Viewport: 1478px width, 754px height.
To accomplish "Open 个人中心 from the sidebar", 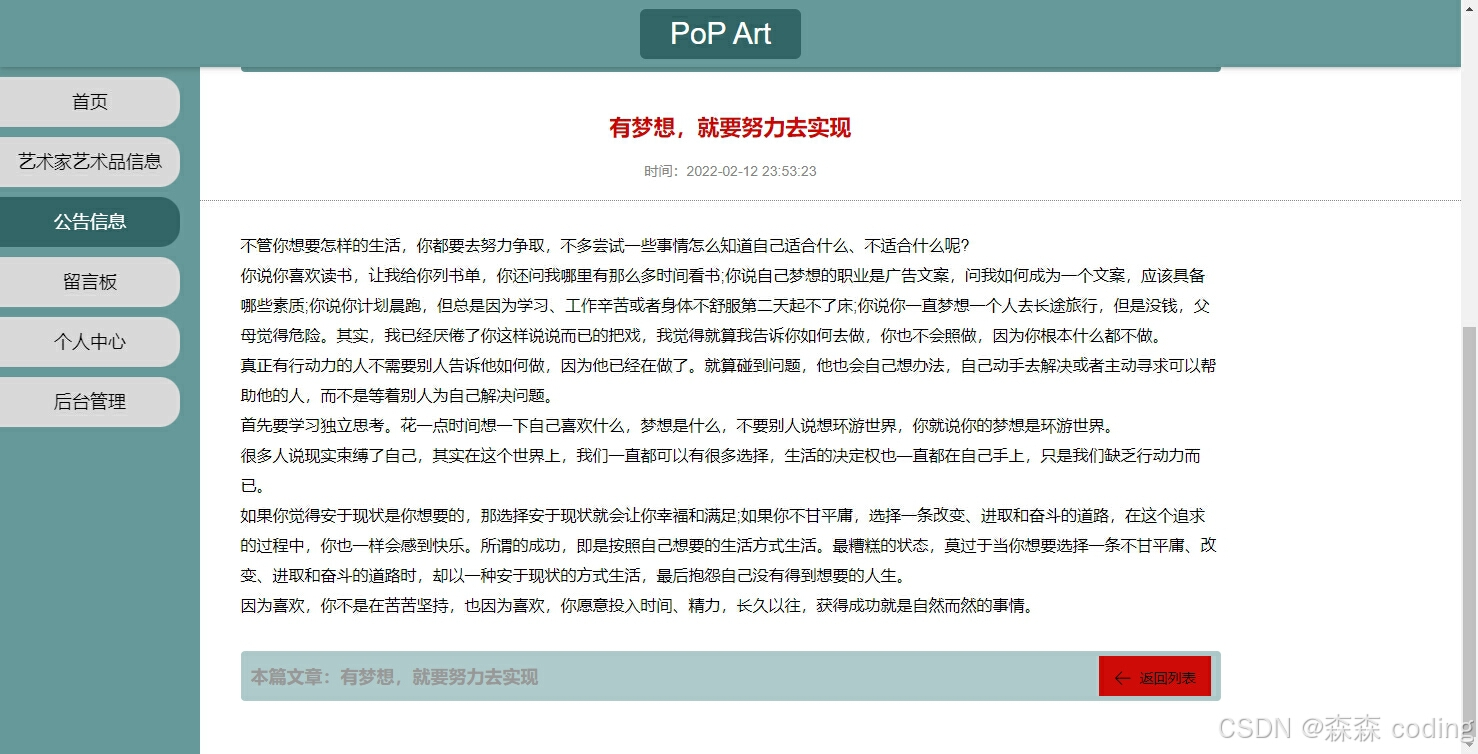I will pyautogui.click(x=90, y=342).
